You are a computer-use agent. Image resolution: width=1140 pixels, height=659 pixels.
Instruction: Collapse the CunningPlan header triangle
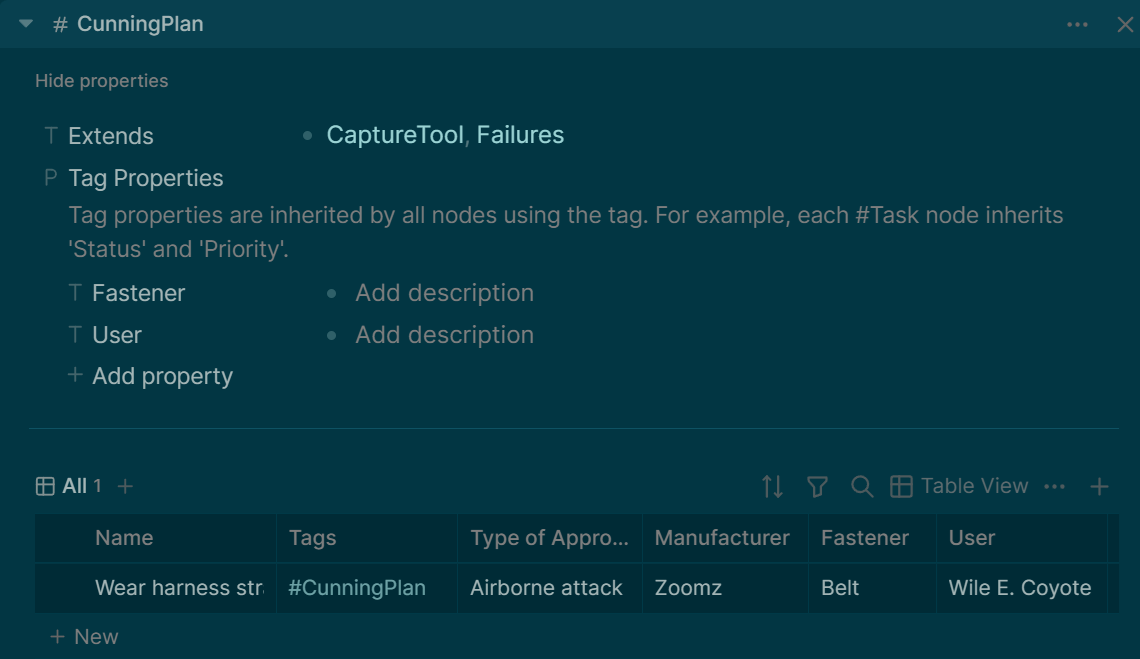point(26,24)
